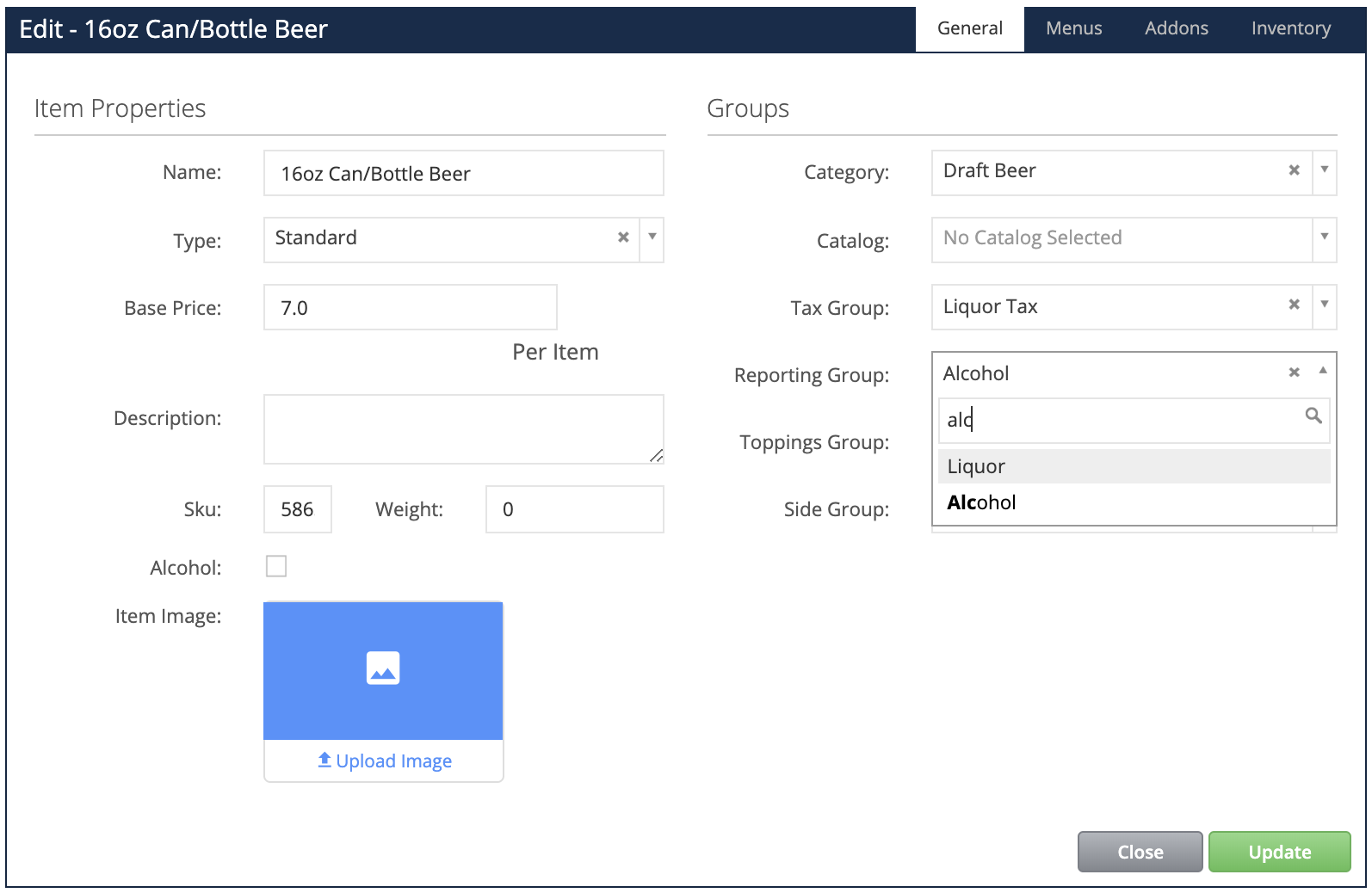Switch to the General tab
The width and height of the screenshot is (1372, 893).
pos(970,28)
